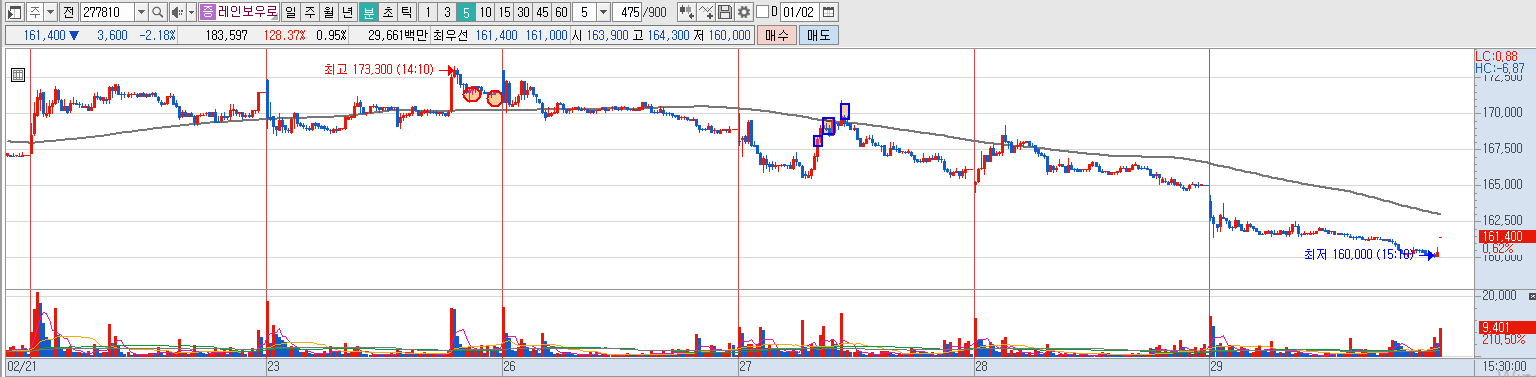This screenshot has width=1536, height=377.
Task: Open the calendar date picker icon
Action: pyautogui.click(x=829, y=12)
